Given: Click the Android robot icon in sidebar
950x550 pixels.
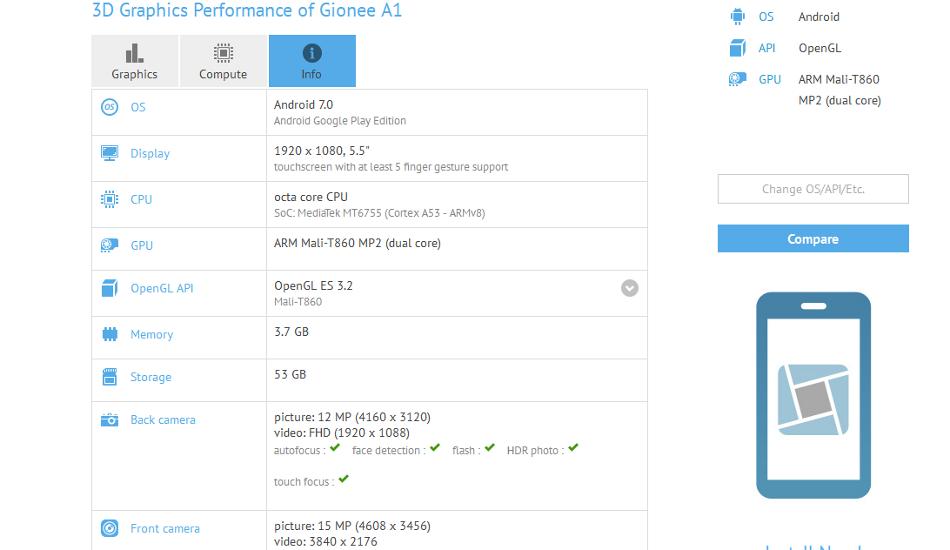Looking at the screenshot, I should (x=737, y=16).
